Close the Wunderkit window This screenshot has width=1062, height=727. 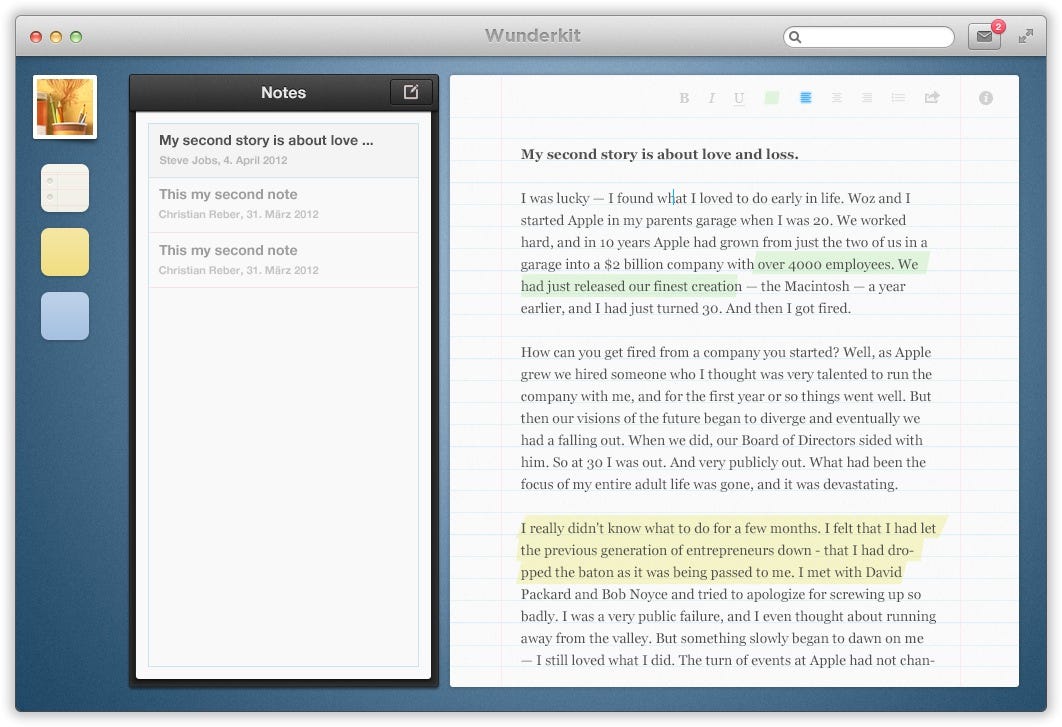[36, 37]
